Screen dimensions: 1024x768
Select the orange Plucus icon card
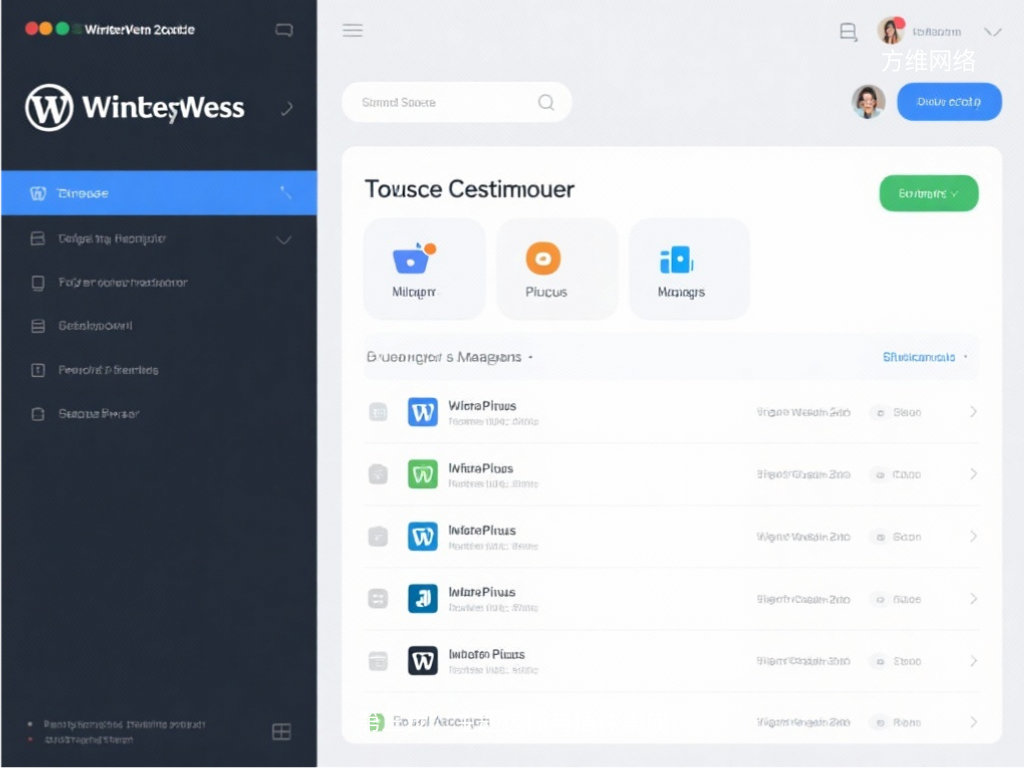coord(544,269)
